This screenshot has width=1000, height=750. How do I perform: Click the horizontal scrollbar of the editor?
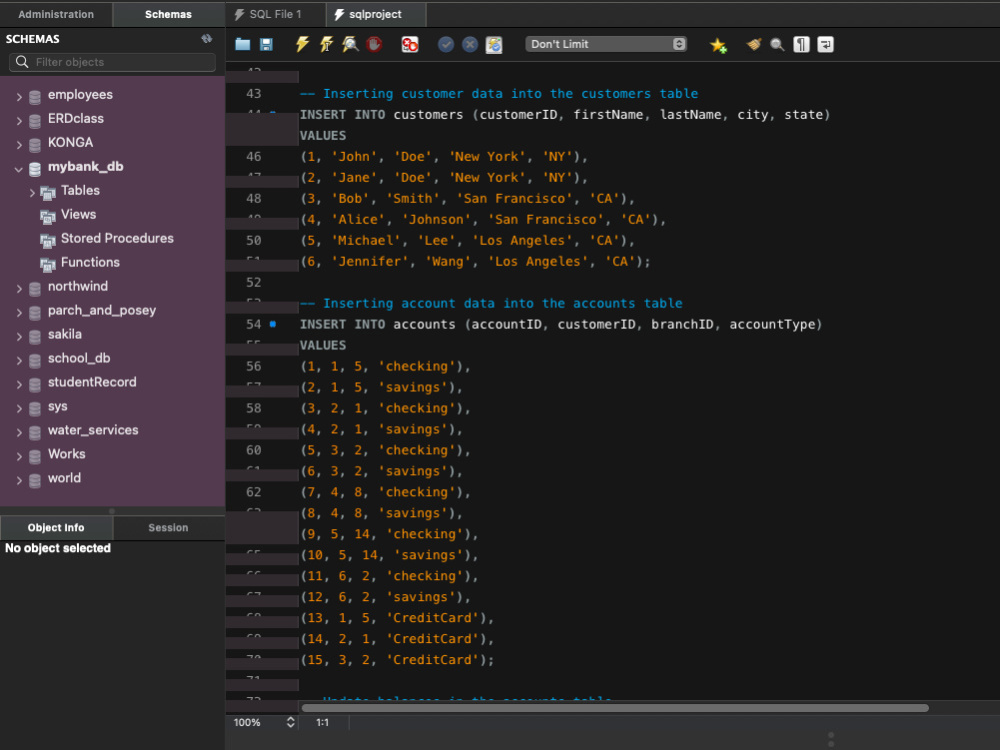(615, 708)
